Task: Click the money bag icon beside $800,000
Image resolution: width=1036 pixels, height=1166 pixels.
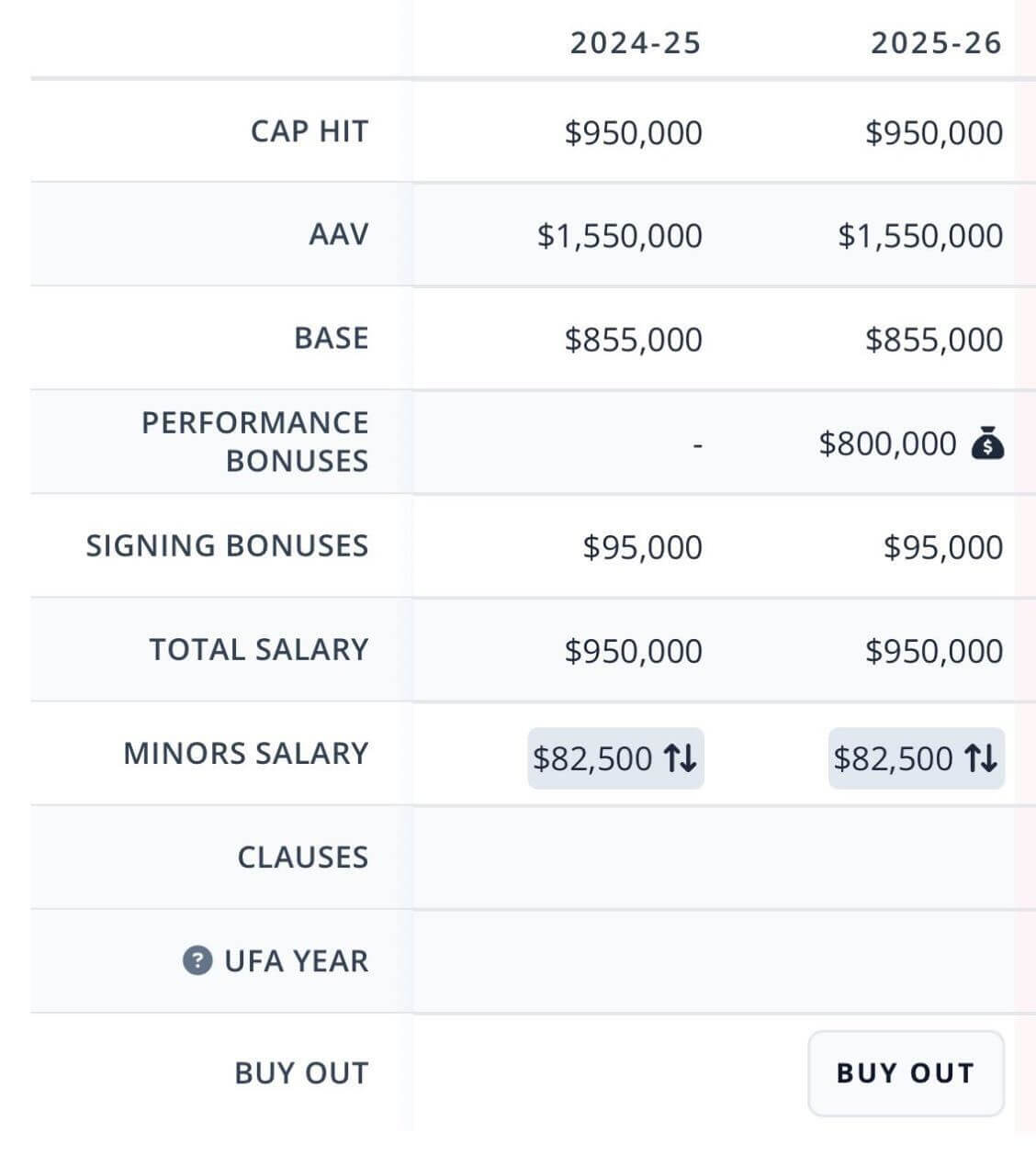Action: click(987, 443)
